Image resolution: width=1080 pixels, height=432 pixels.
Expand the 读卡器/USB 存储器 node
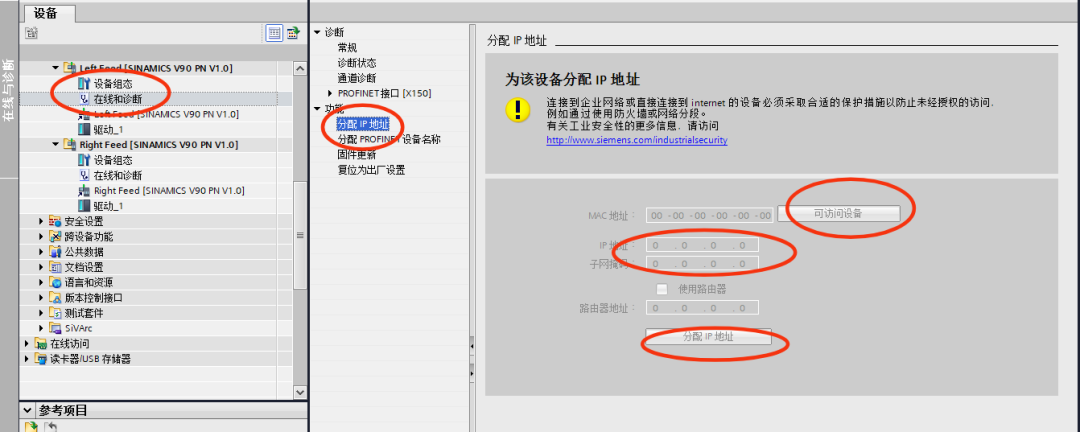28,358
